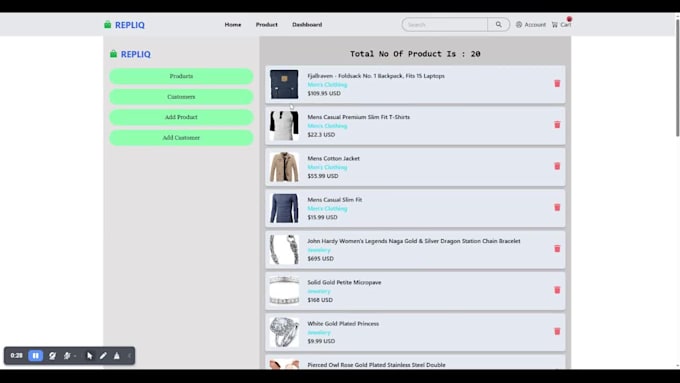Click the White Gold Plated Princess ring thumbnail
The image size is (680, 383).
tap(284, 332)
